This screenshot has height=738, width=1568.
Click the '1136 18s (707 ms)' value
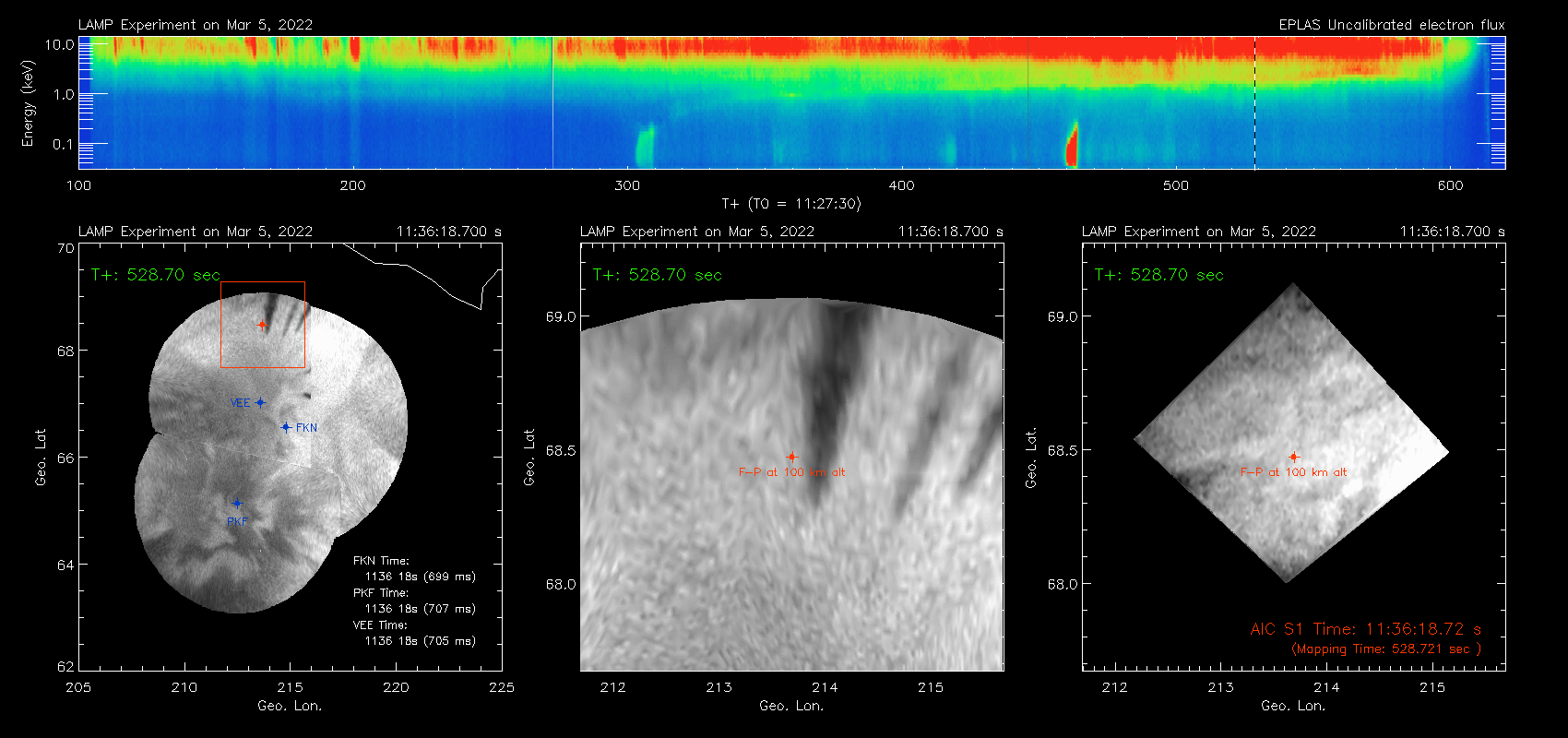421,609
